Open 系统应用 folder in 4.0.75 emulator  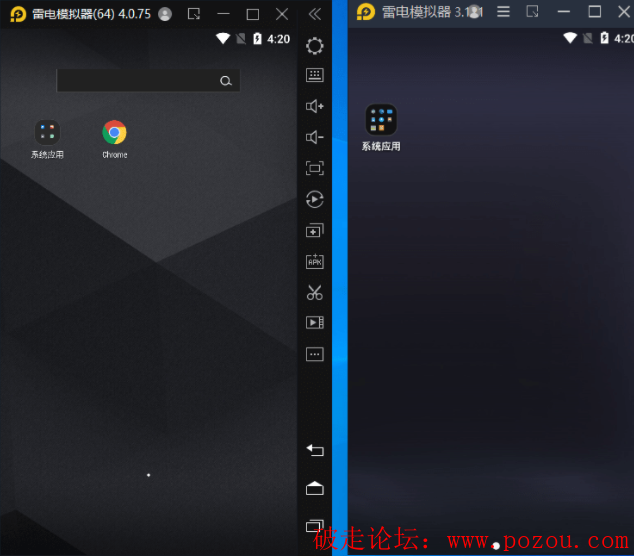coord(47,140)
